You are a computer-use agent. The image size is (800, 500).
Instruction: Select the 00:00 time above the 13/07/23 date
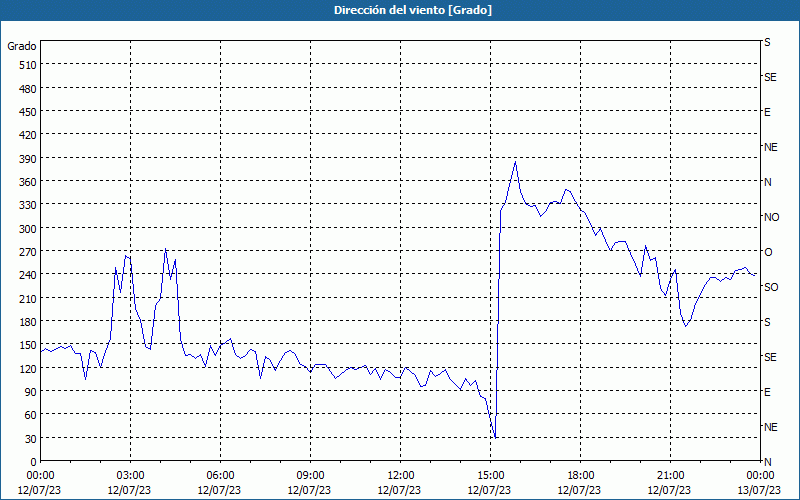pyautogui.click(x=760, y=476)
